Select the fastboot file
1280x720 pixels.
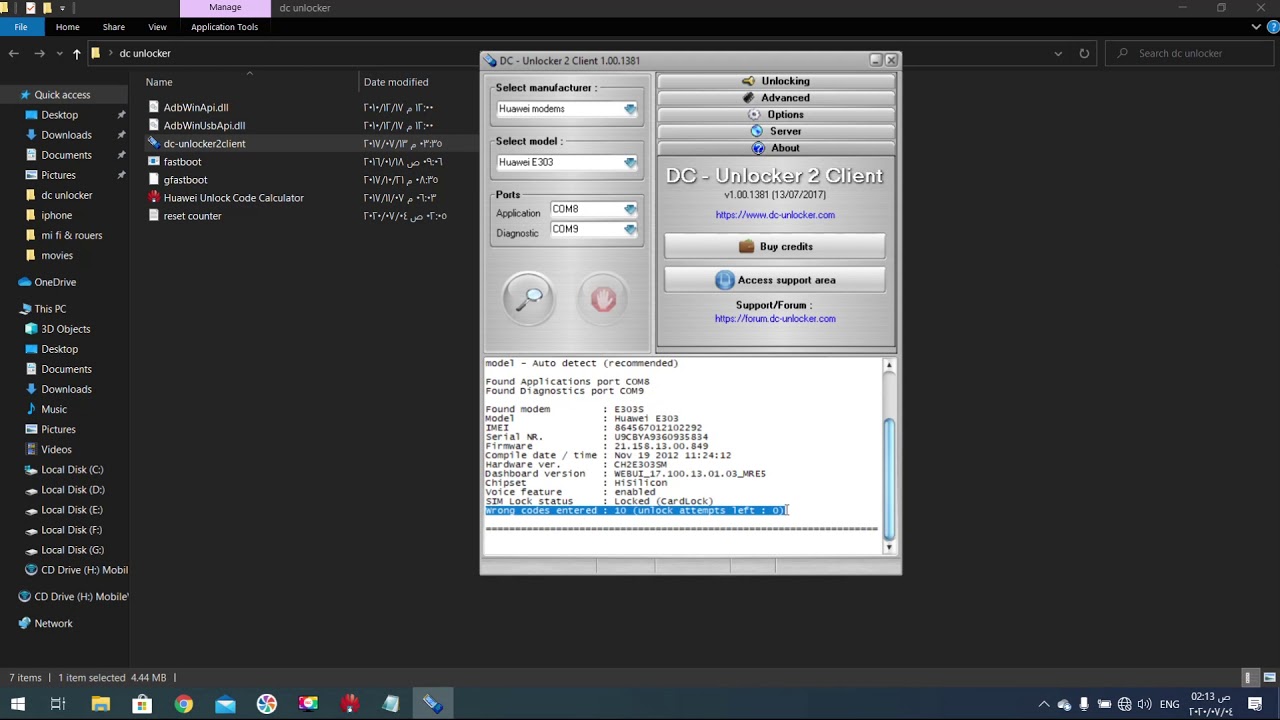click(182, 161)
